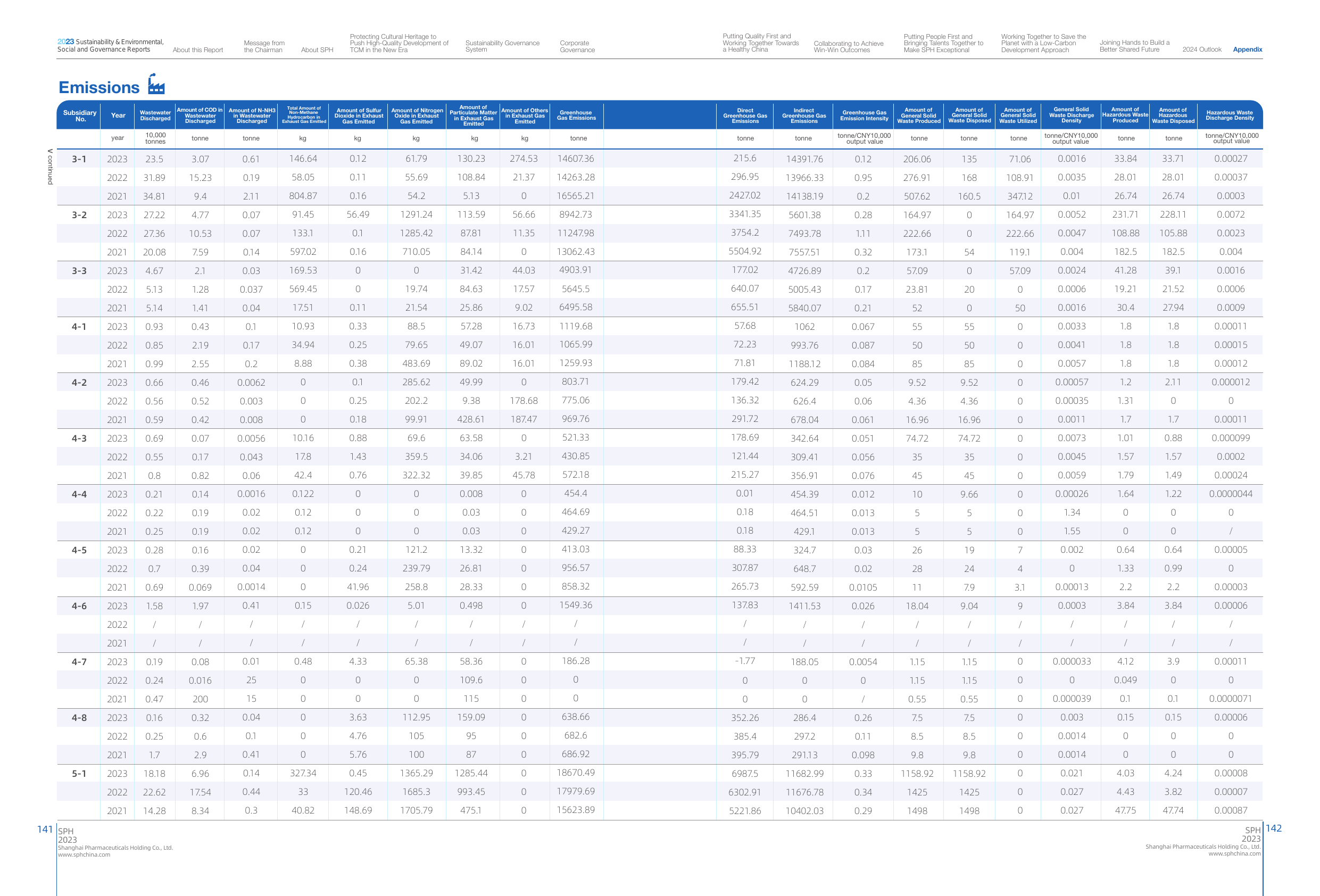Viewport: 1320px width, 896px height.
Task: Click Greenhouse Gas Emission Intensity header
Action: (864, 115)
